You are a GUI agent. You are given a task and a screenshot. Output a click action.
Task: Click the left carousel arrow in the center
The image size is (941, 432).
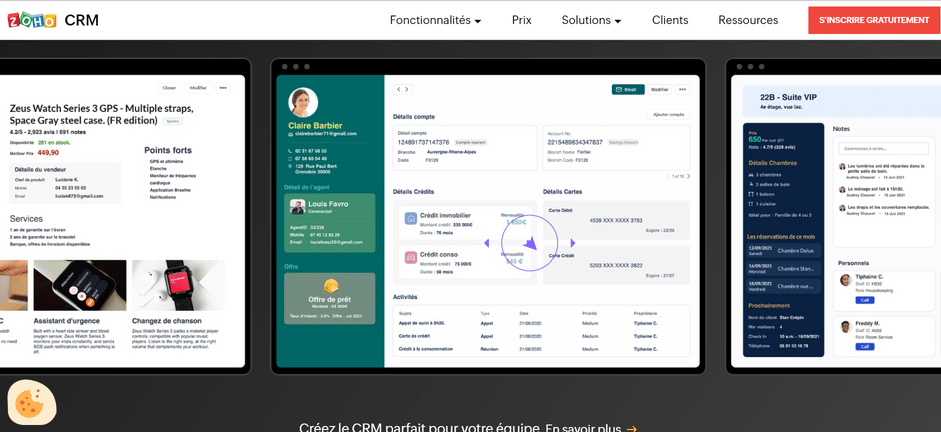(x=486, y=243)
